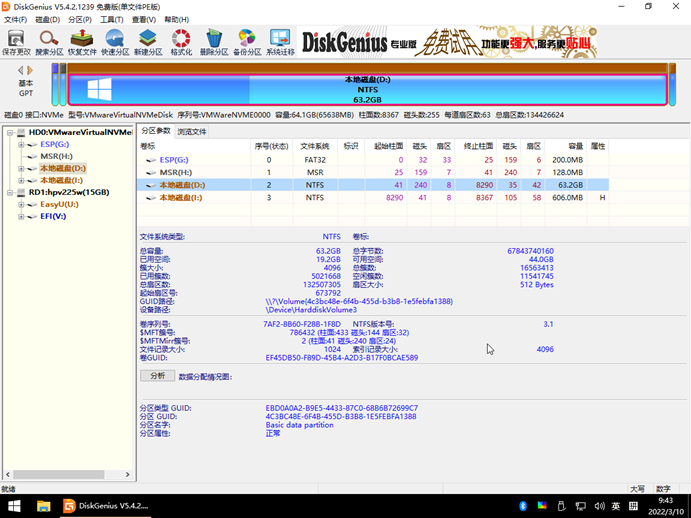Launch the Recover Files (恢复文件) tool
The width and height of the screenshot is (691, 518).
[82, 42]
